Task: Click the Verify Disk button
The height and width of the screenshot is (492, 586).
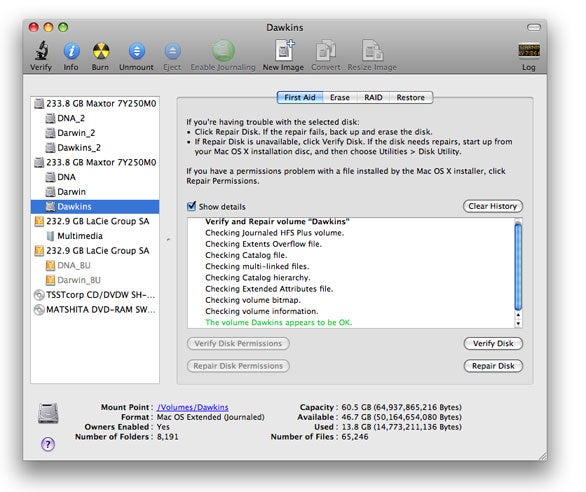Action: (493, 344)
